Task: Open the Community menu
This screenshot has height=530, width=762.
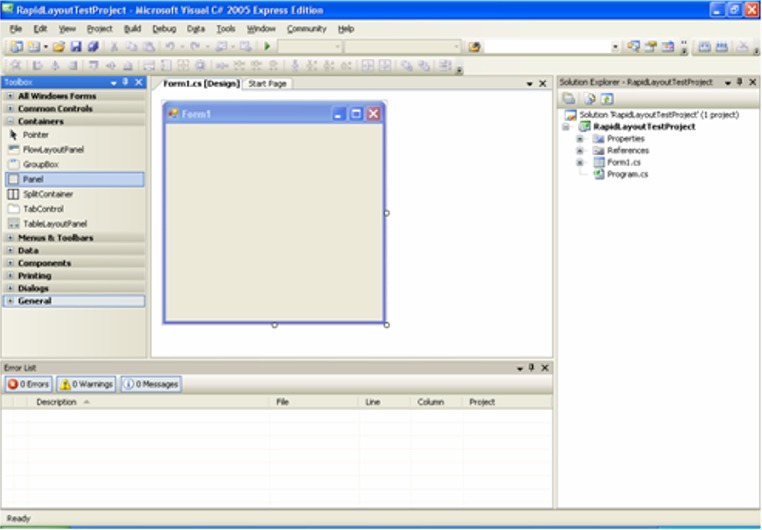Action: click(306, 29)
